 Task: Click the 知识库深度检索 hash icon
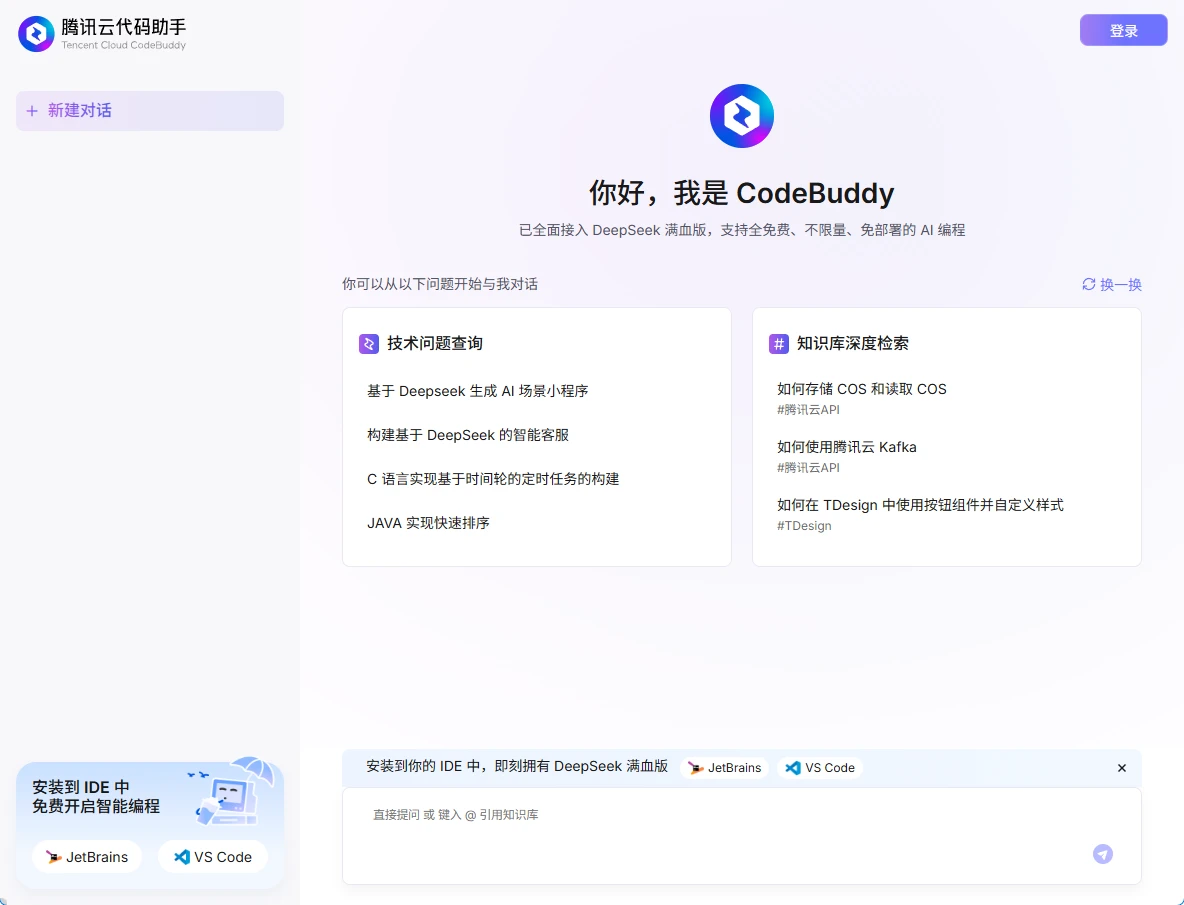(778, 344)
